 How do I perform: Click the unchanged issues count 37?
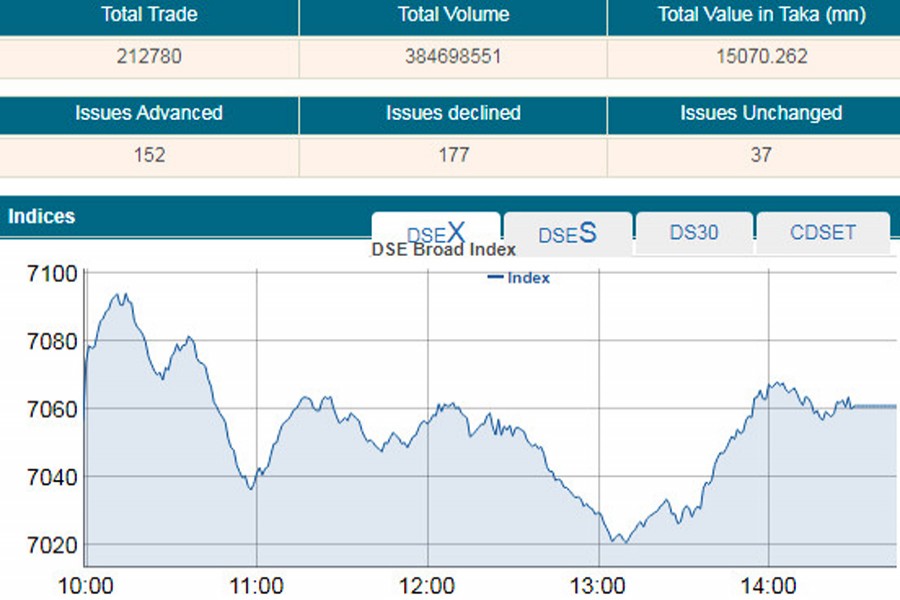(x=761, y=155)
